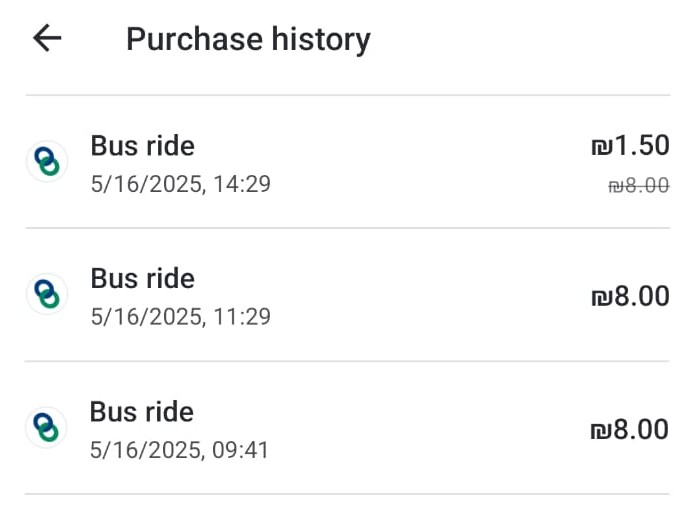The image size is (695, 505).
Task: Tap the ₪1.50 discounted price
Action: [x=630, y=146]
